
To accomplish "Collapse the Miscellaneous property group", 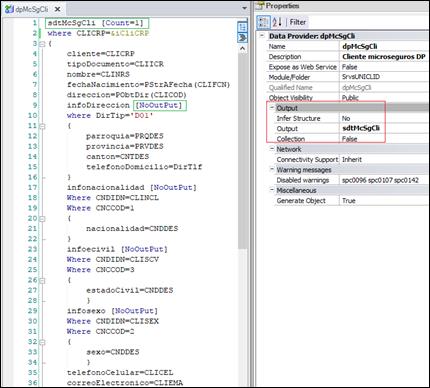I will 272,190.
